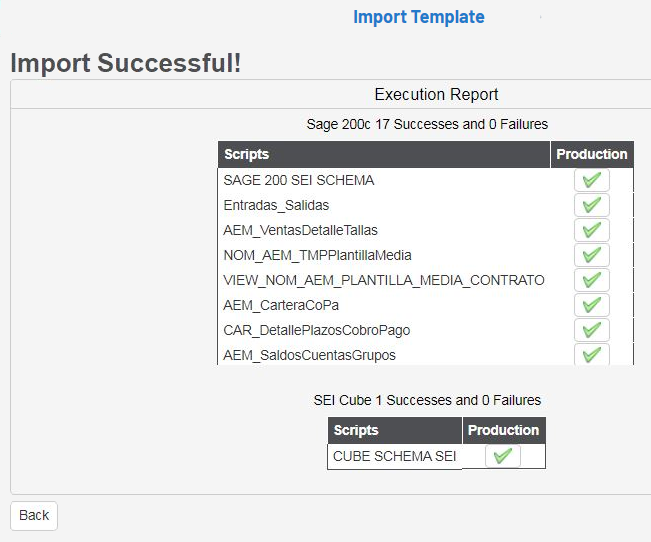Click Production header in Sage 200c table
This screenshot has width=651, height=542.
[592, 154]
